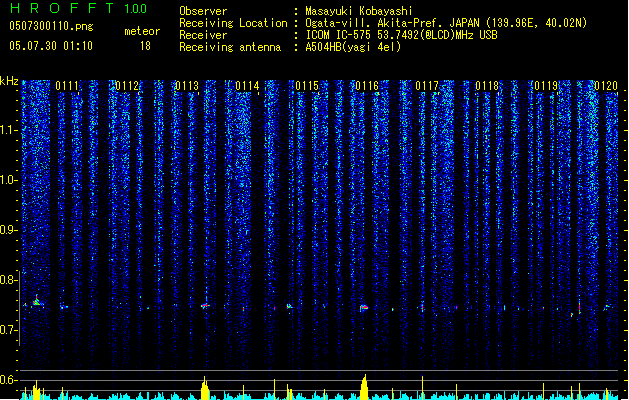
Task: Click the meteor echo just before 0111
Action: pyautogui.click(x=37, y=301)
